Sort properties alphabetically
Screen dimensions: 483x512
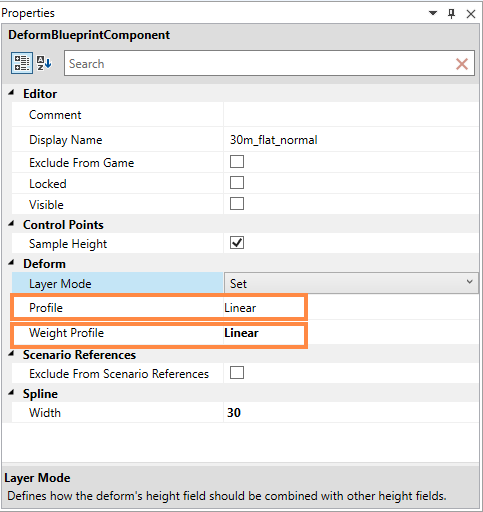pyautogui.click(x=44, y=63)
